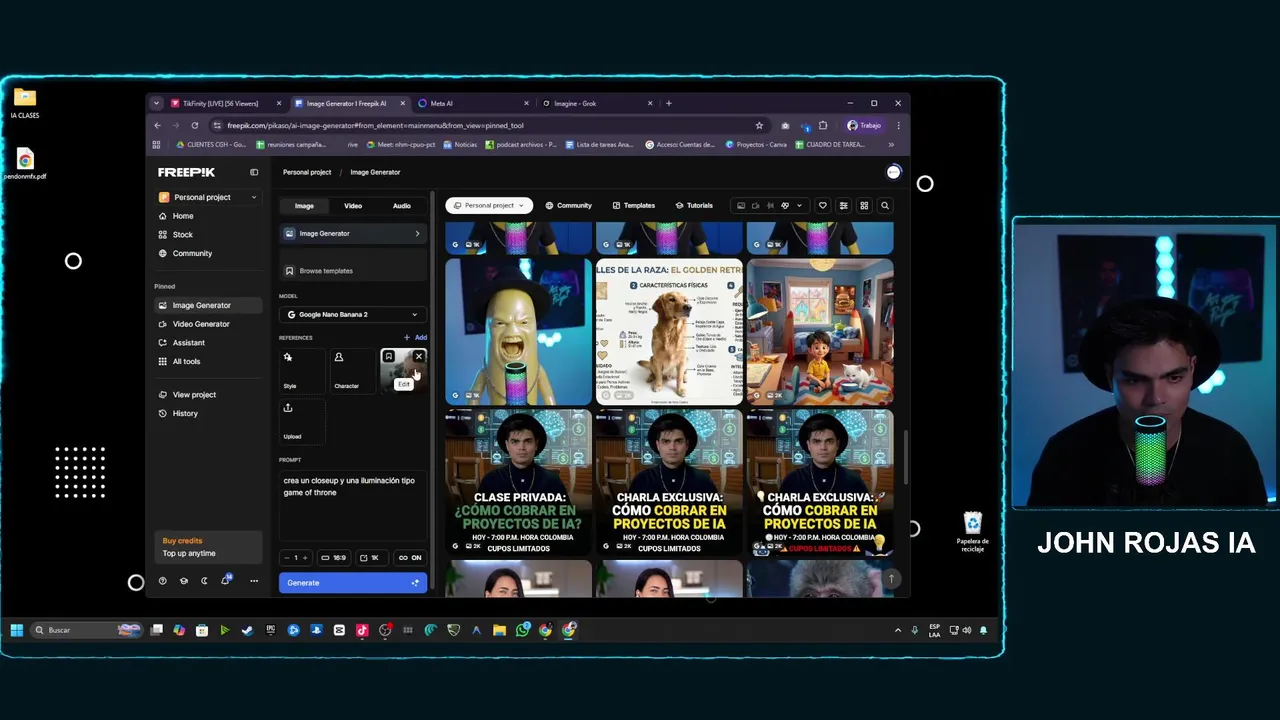Image resolution: width=1280 pixels, height=720 pixels.
Task: Open aspect ratio 16:9 selector
Action: 333,558
